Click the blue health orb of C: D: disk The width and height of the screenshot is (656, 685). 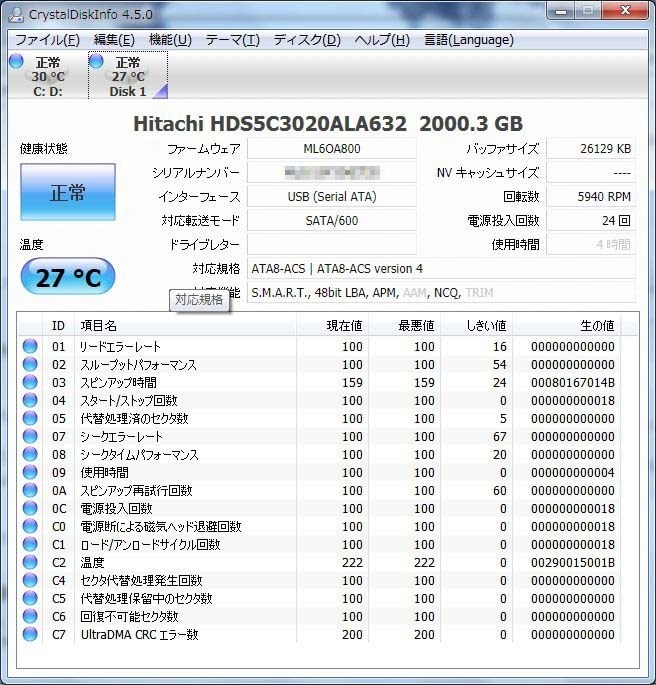click(16, 61)
